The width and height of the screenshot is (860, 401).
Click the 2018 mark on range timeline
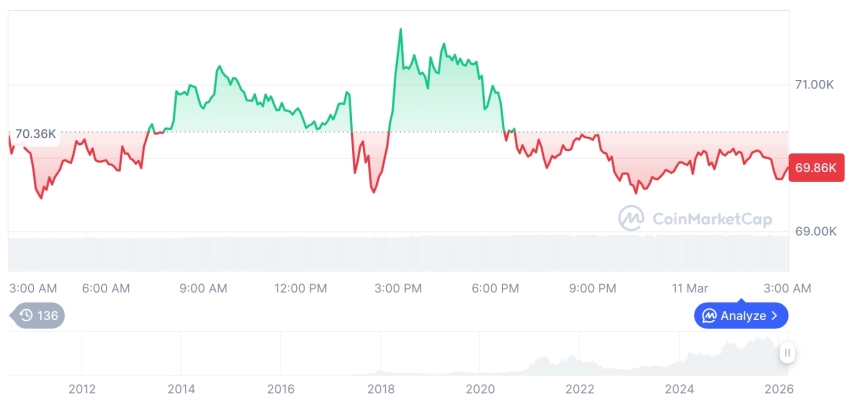click(380, 388)
